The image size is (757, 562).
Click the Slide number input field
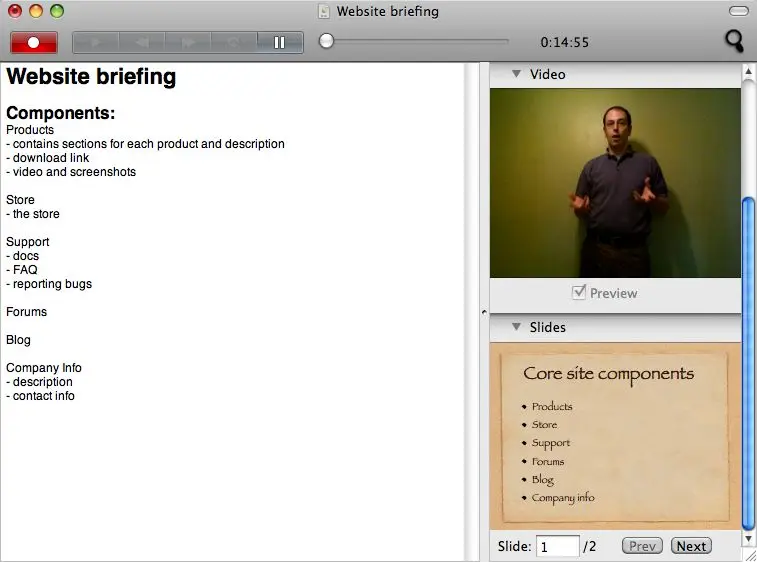point(558,547)
